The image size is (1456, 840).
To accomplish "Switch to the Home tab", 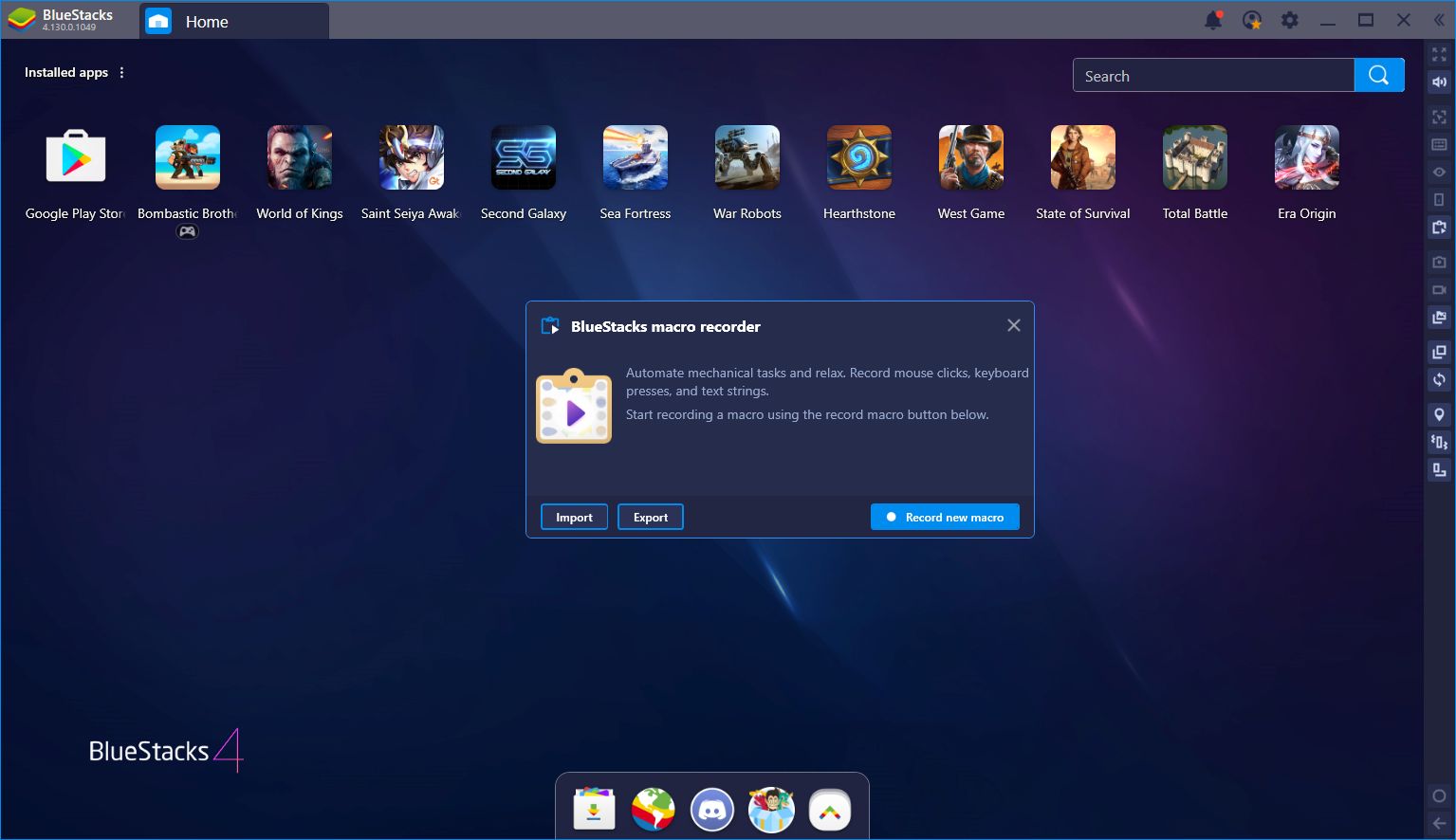I will (234, 21).
